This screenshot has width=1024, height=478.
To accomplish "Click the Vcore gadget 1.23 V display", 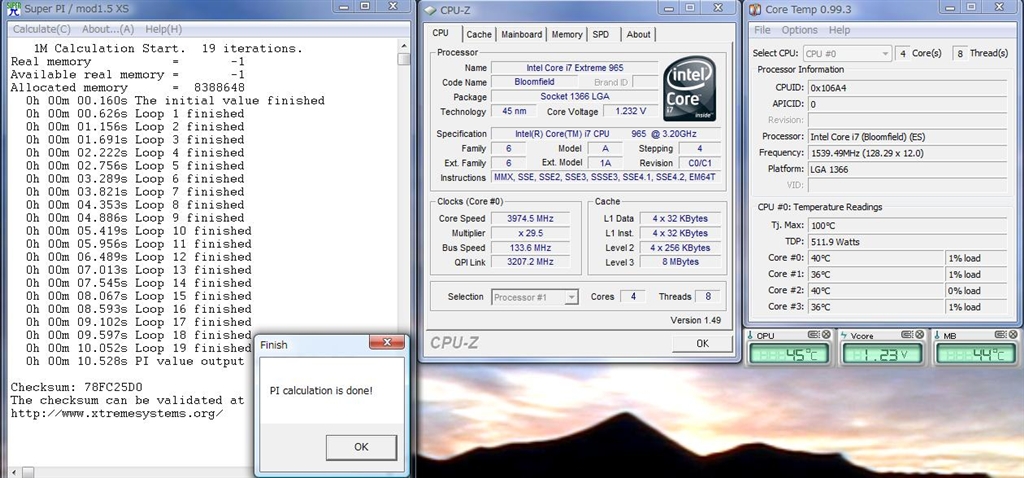I will [x=882, y=354].
